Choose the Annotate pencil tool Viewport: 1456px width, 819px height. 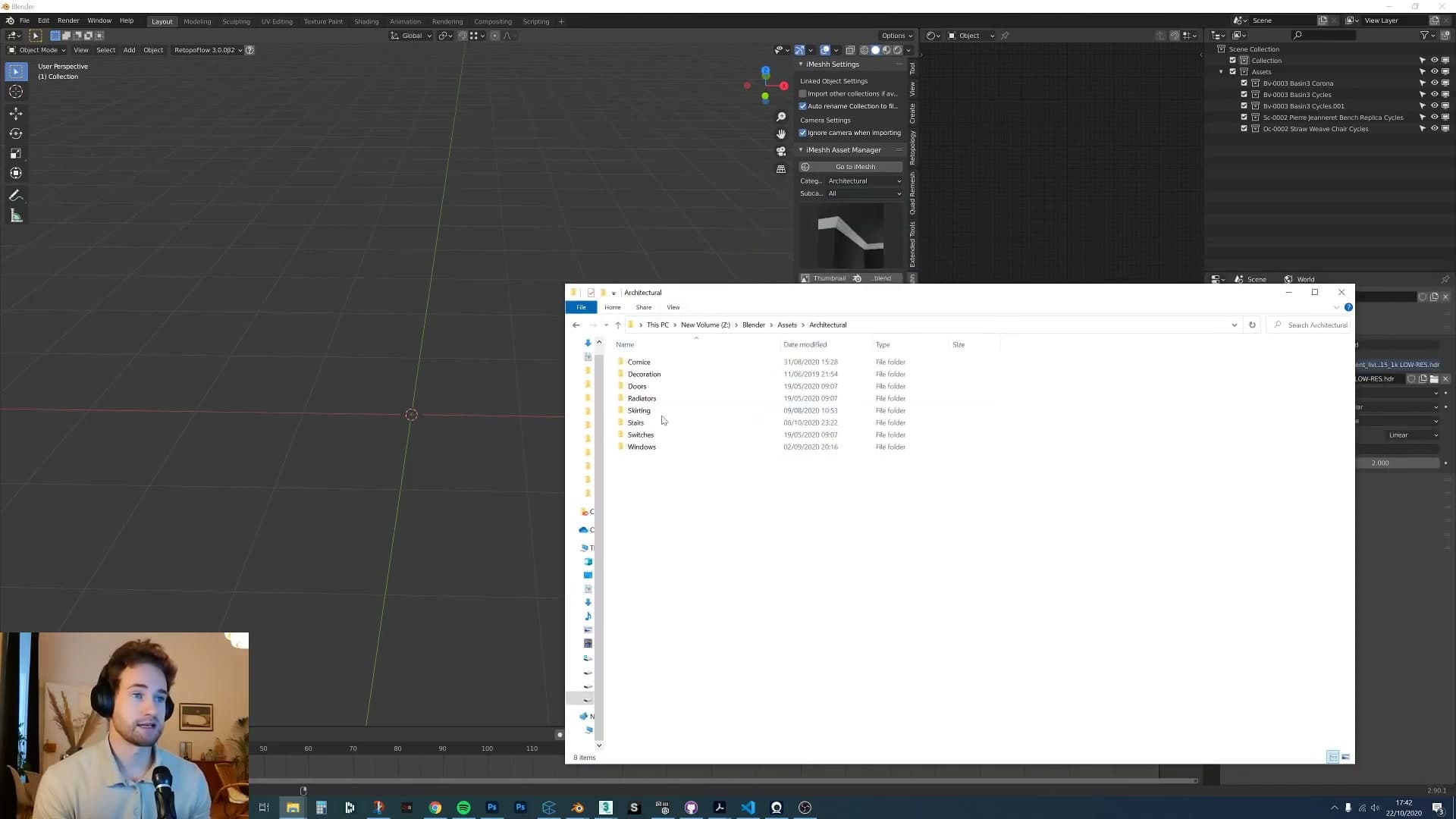(16, 196)
